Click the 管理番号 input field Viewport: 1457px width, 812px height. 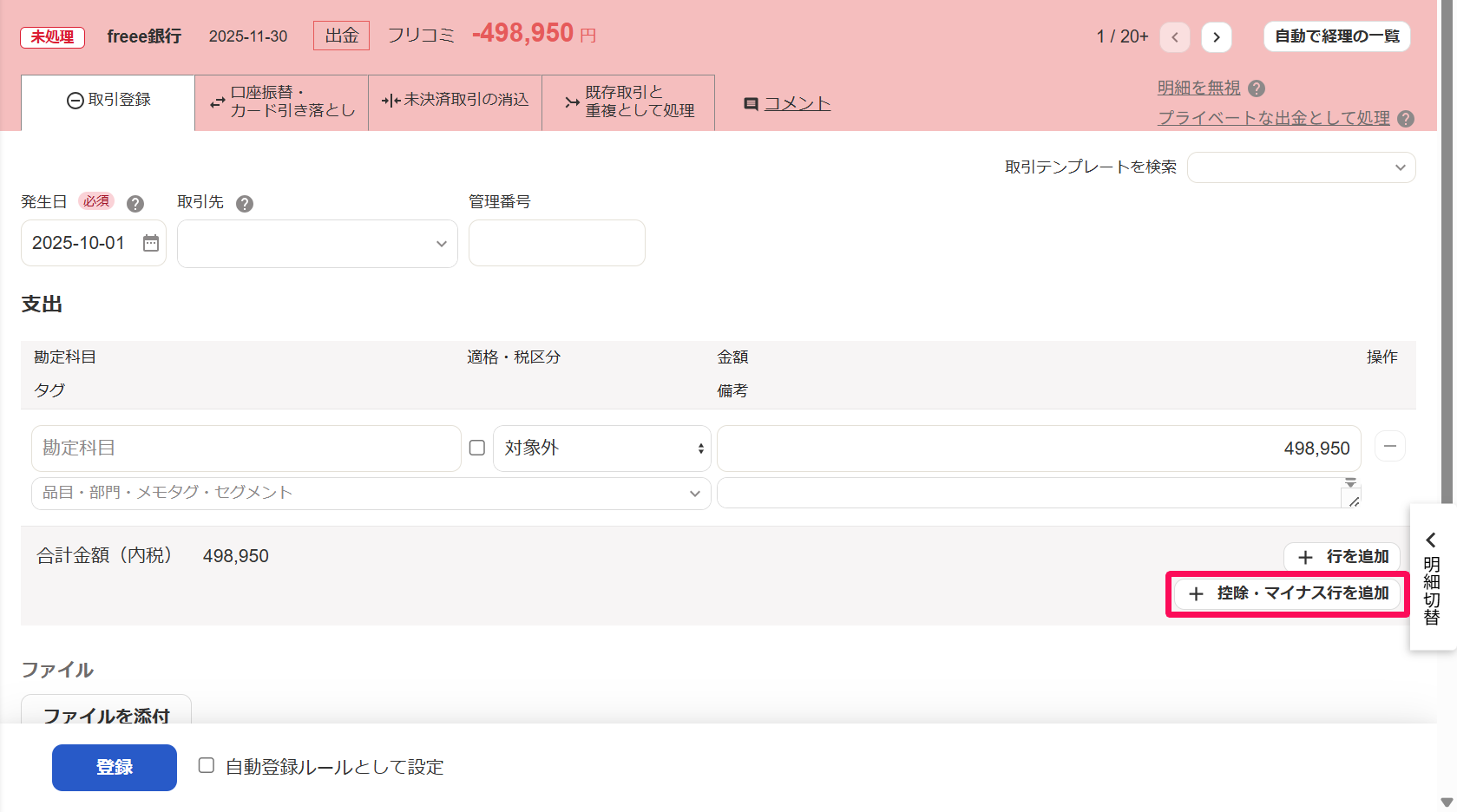pos(557,243)
